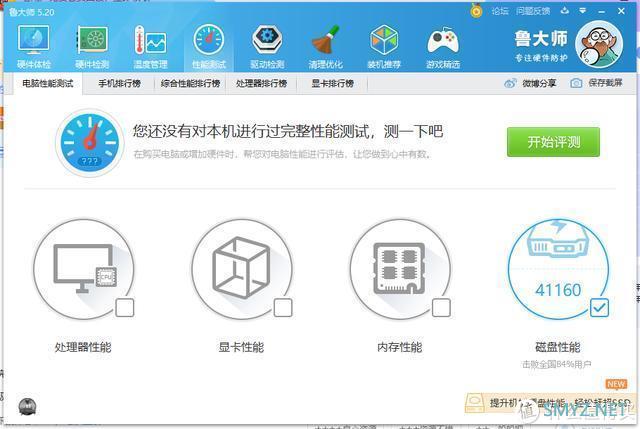The height and width of the screenshot is (429, 640).
Task: Click the 击败全国84%用户 text
Action: pyautogui.click(x=557, y=364)
